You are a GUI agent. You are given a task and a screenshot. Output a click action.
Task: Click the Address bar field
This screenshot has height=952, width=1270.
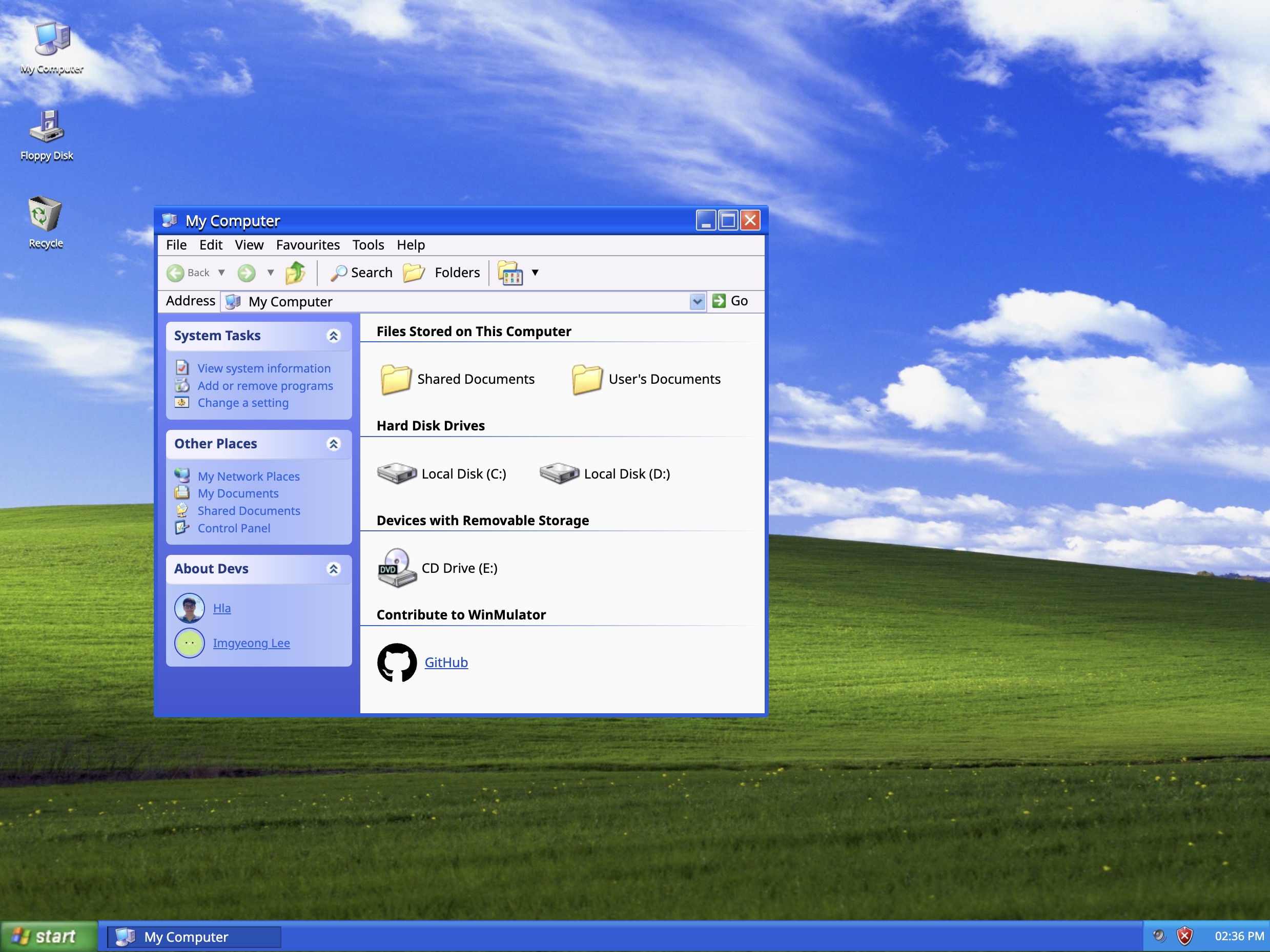463,301
